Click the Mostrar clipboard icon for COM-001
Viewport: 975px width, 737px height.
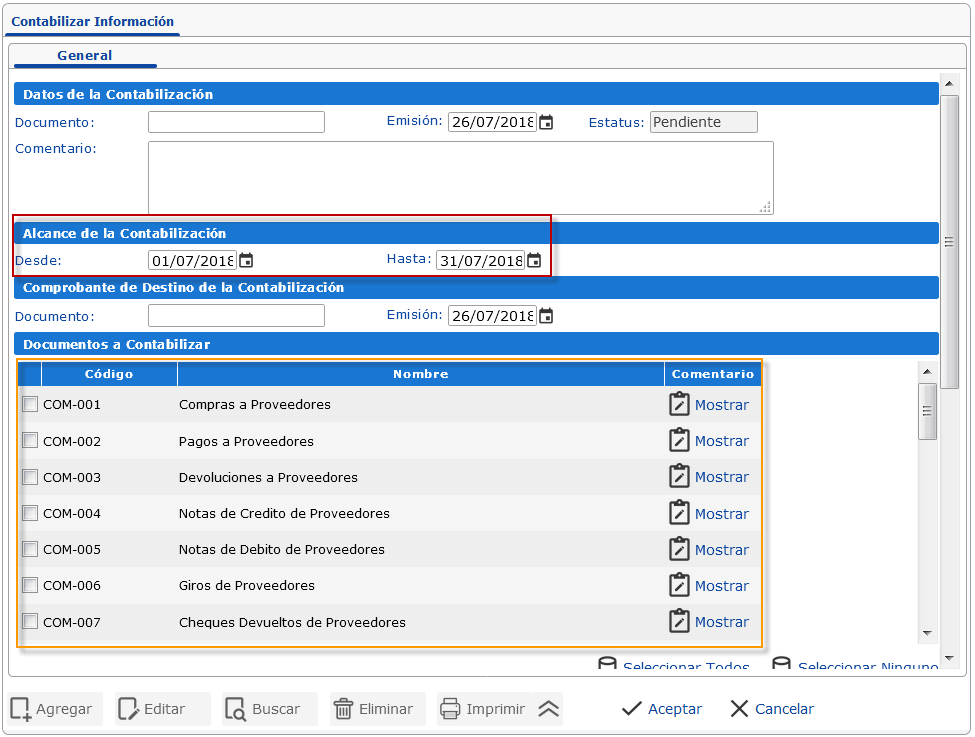681,404
